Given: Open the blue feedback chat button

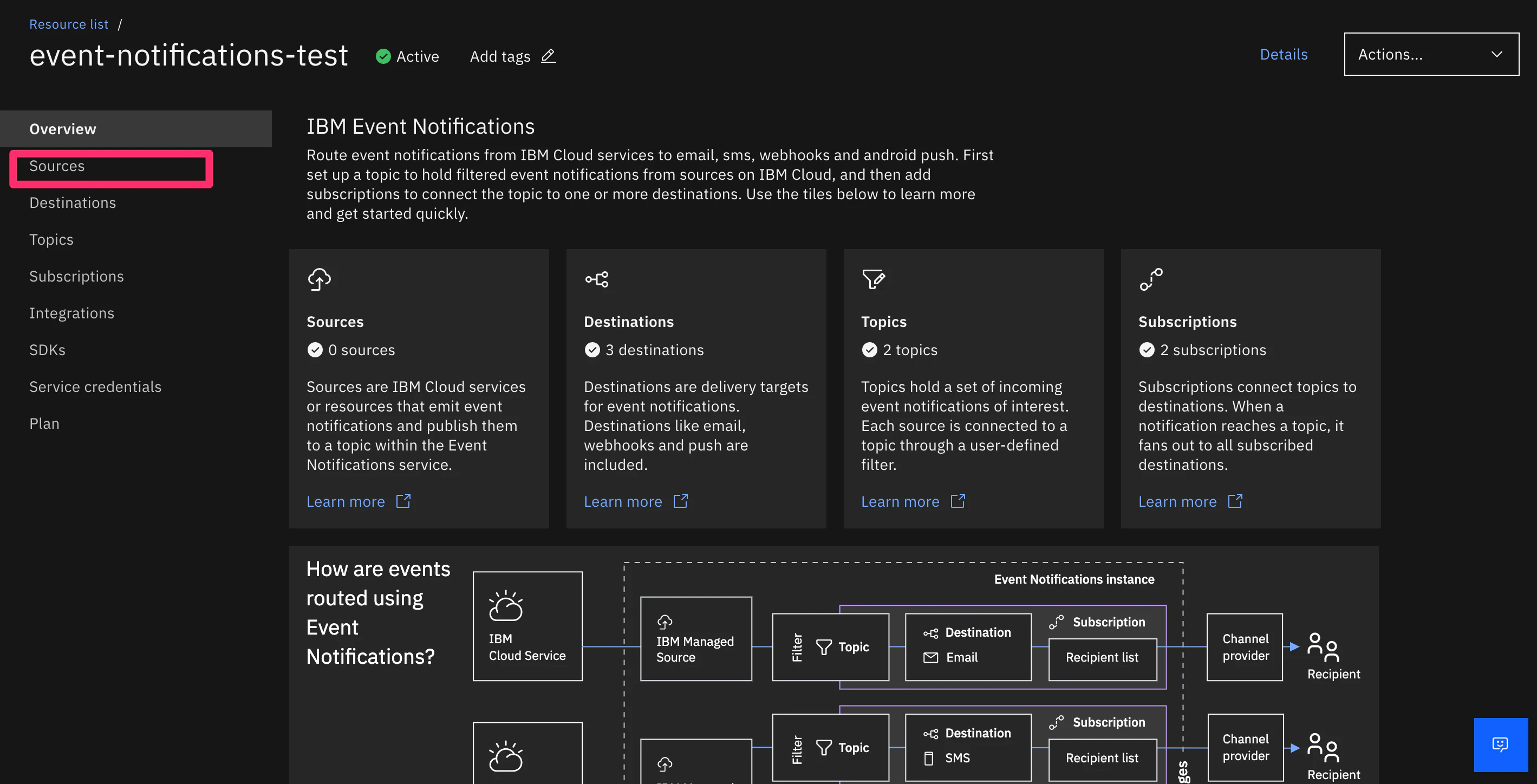Looking at the screenshot, I should pyautogui.click(x=1501, y=744).
